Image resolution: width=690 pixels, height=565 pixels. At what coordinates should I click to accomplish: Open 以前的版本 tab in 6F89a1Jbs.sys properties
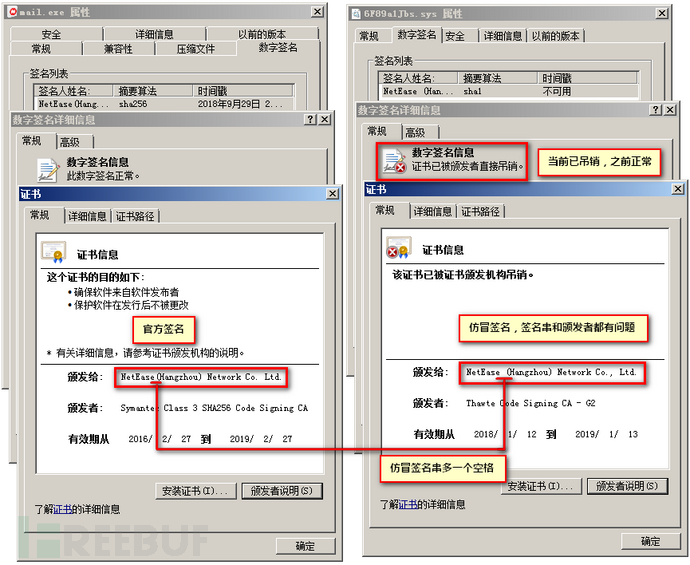pyautogui.click(x=555, y=36)
